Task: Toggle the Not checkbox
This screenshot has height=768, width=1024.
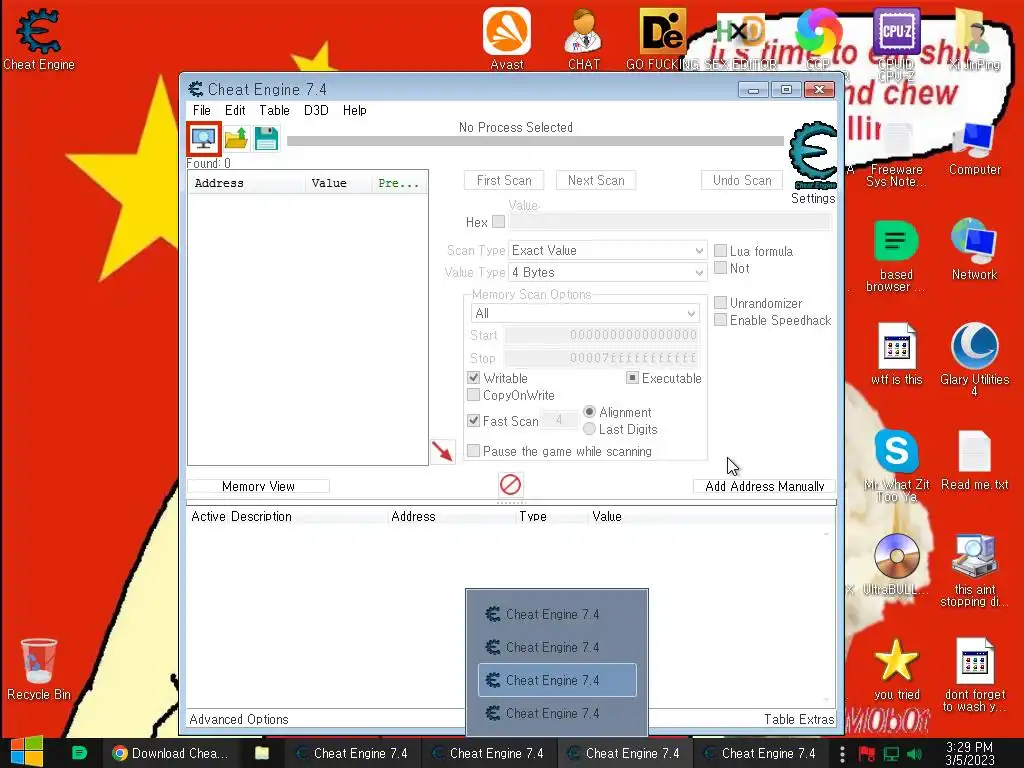Action: click(x=720, y=268)
